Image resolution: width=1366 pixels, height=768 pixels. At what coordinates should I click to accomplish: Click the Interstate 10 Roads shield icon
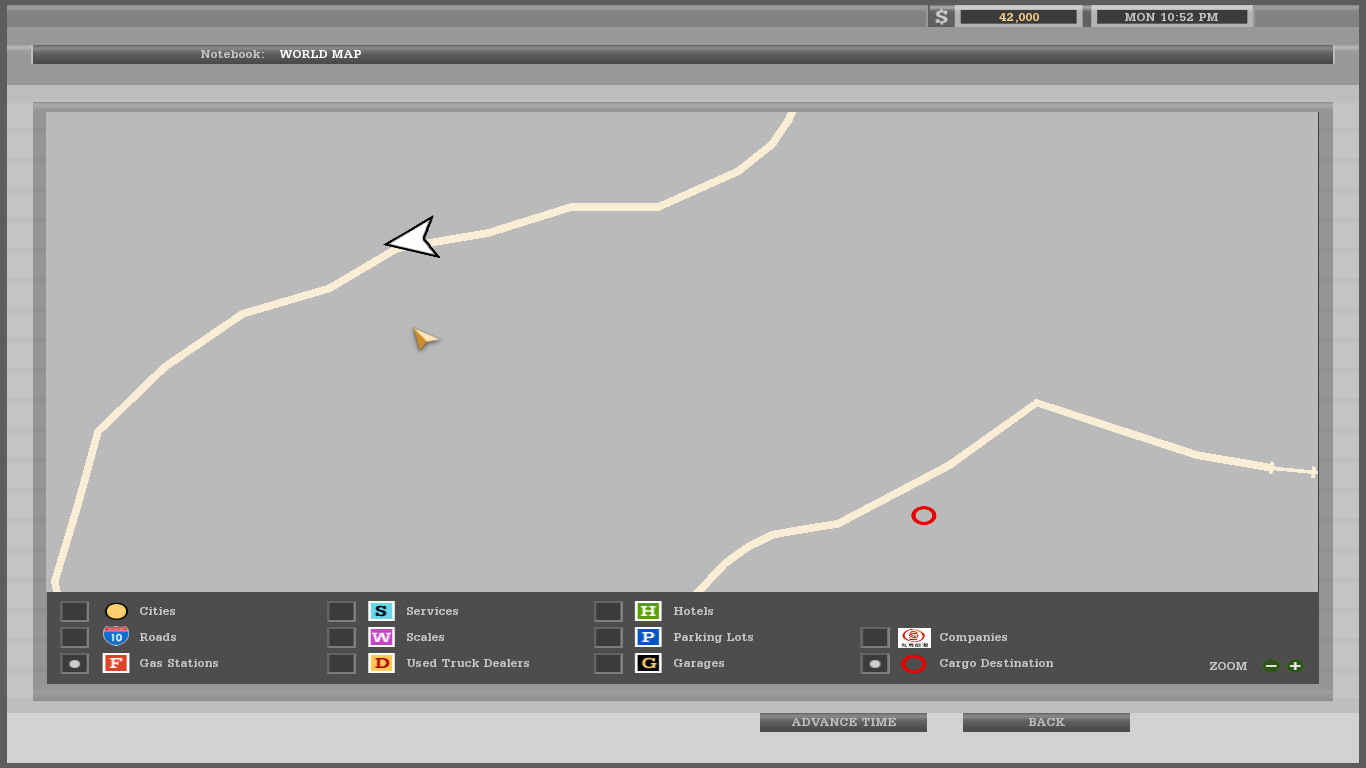pyautogui.click(x=116, y=636)
